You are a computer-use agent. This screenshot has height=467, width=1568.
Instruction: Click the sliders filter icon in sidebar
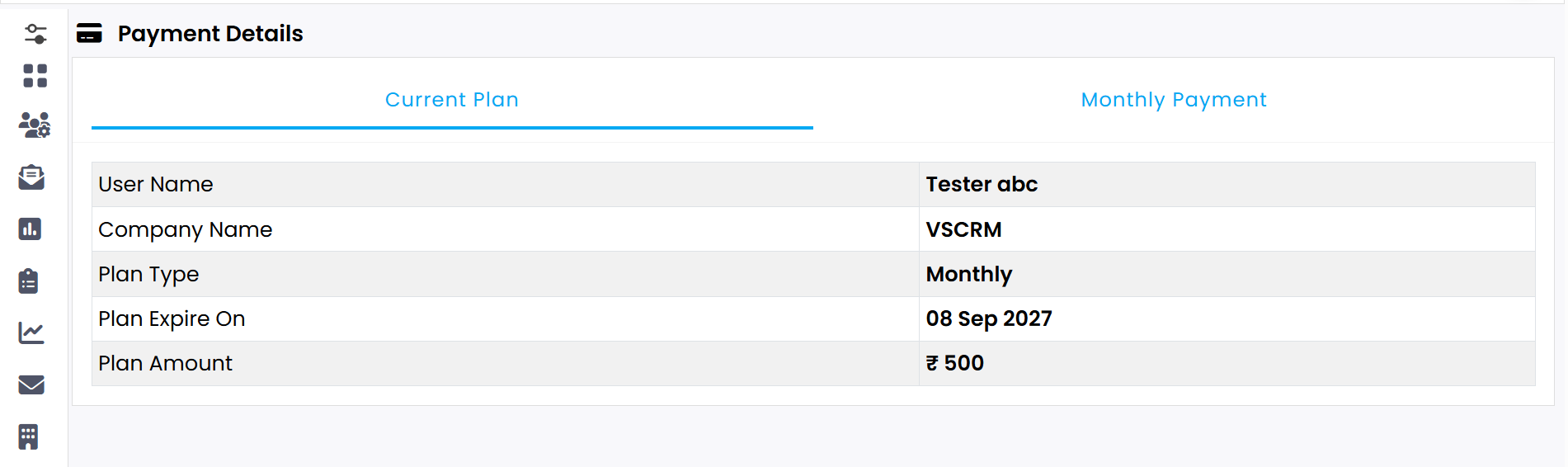click(x=35, y=34)
